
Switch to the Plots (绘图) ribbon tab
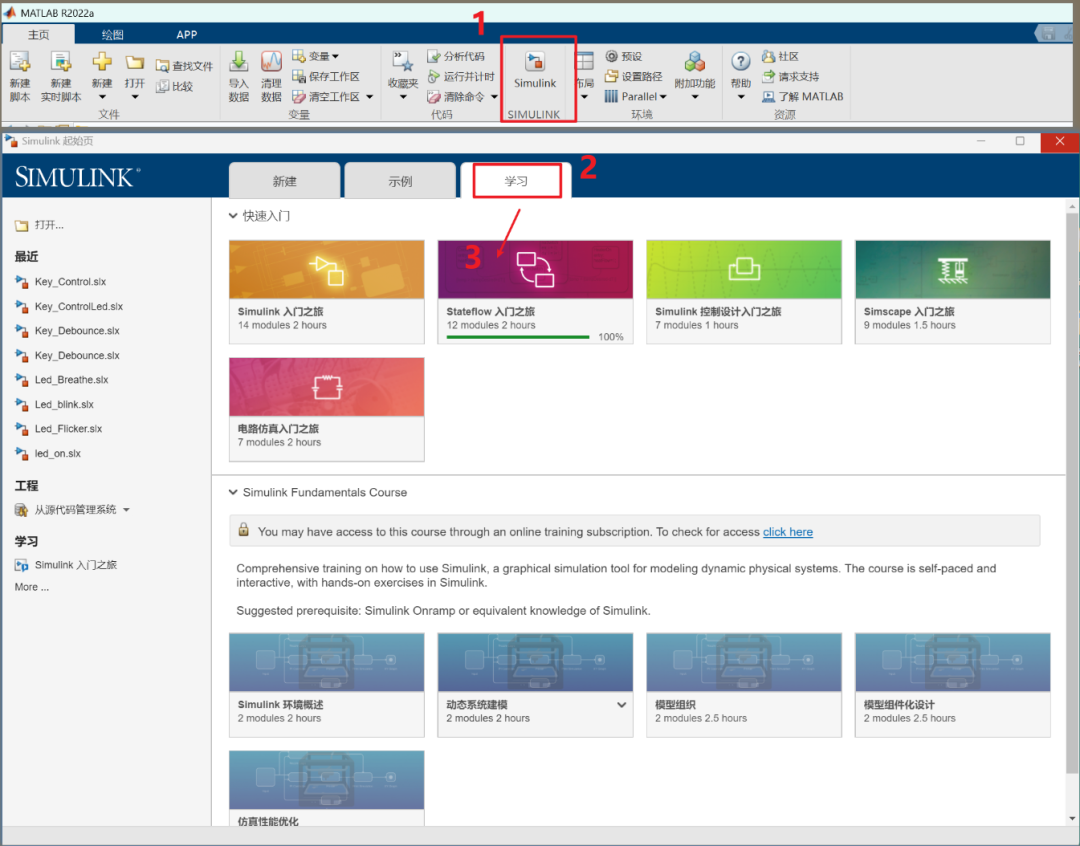112,34
